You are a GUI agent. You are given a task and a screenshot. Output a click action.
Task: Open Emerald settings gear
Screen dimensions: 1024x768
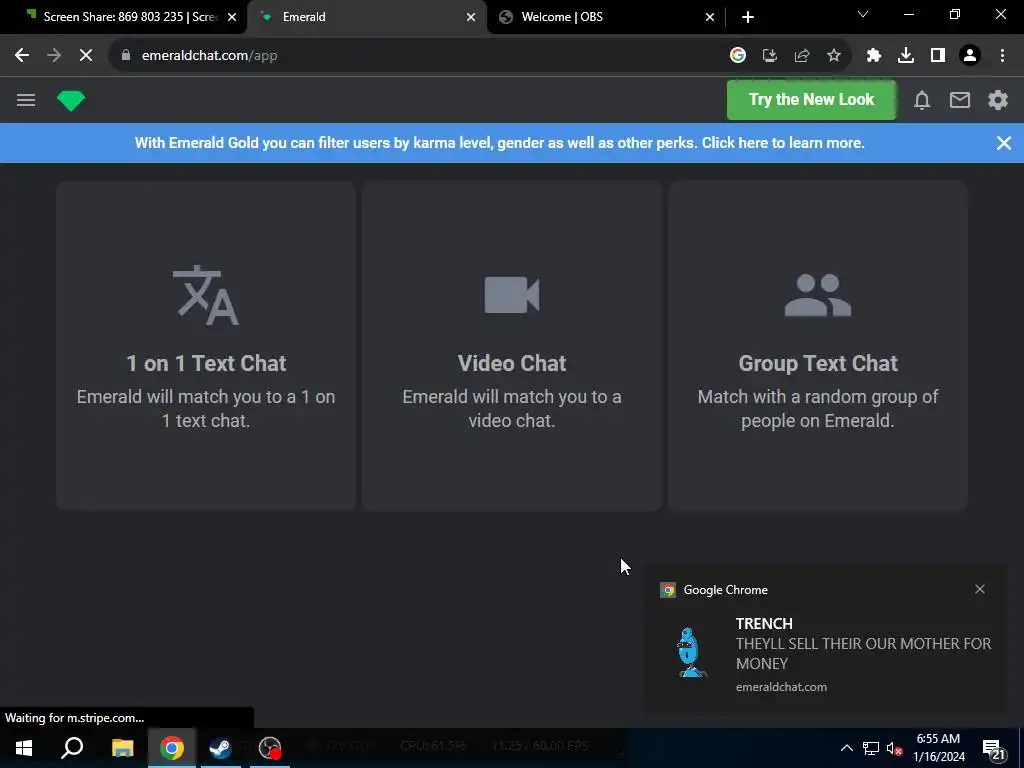998,100
